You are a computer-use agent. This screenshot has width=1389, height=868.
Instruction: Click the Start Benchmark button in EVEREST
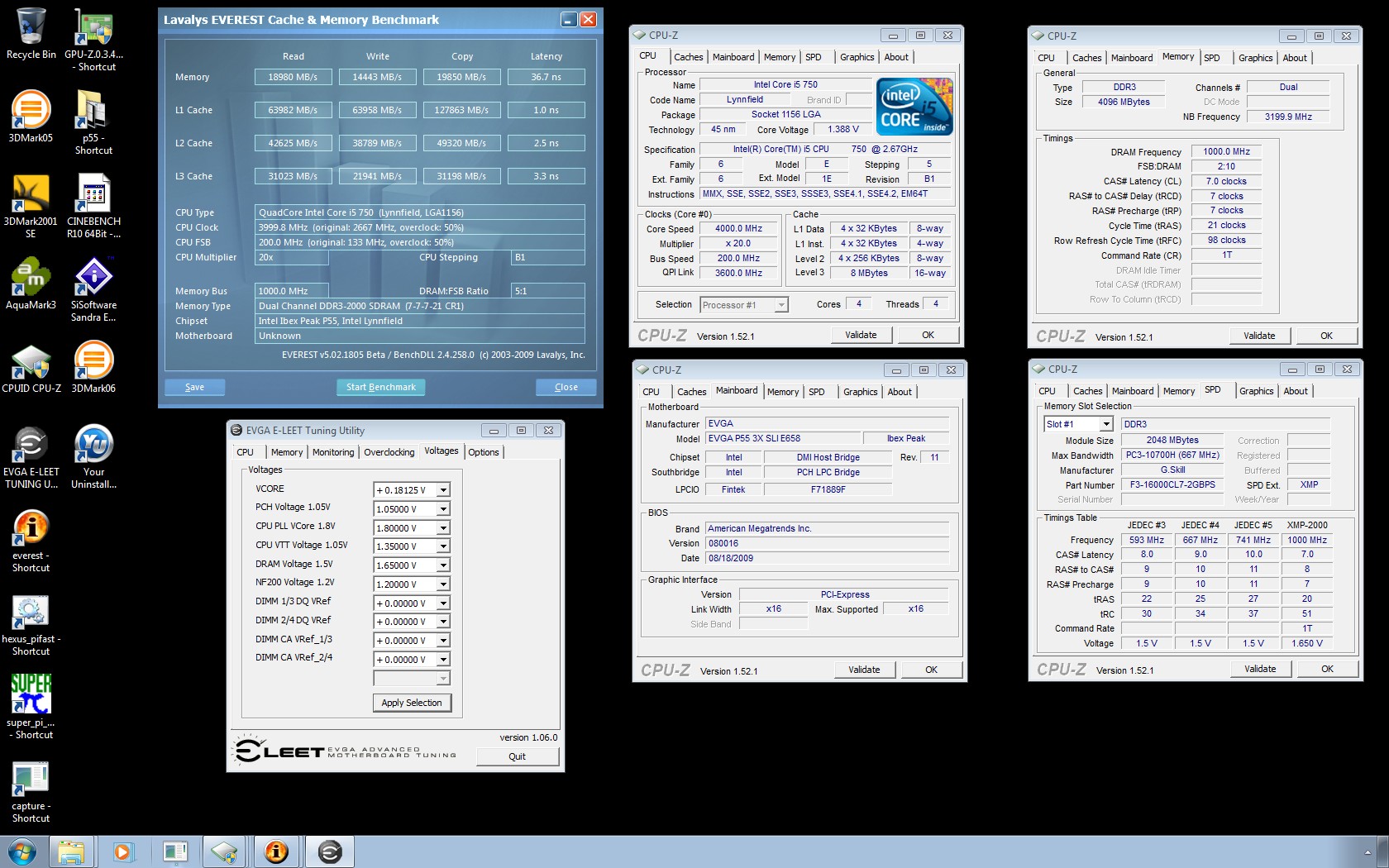point(381,387)
